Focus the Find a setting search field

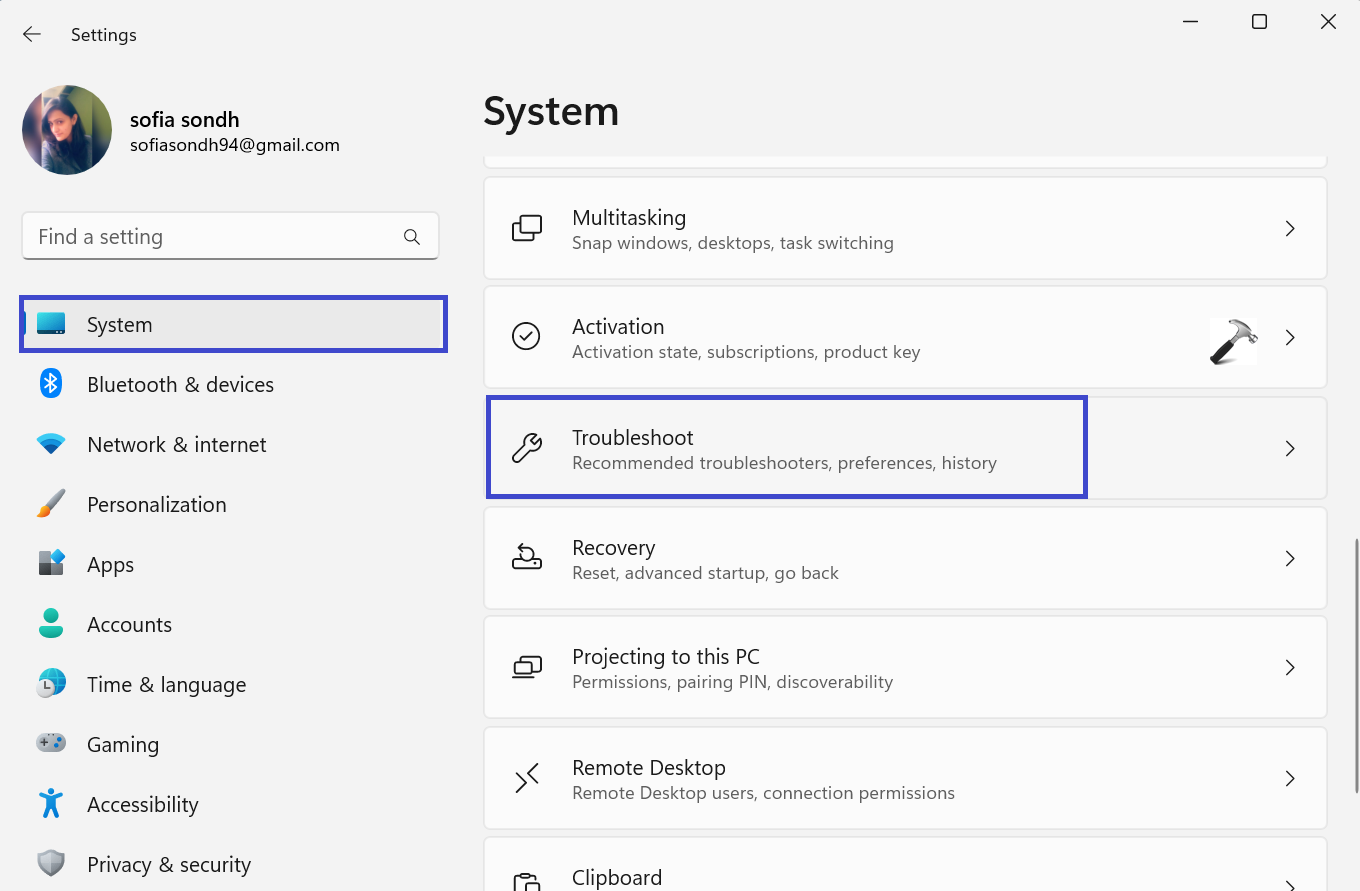click(x=210, y=237)
